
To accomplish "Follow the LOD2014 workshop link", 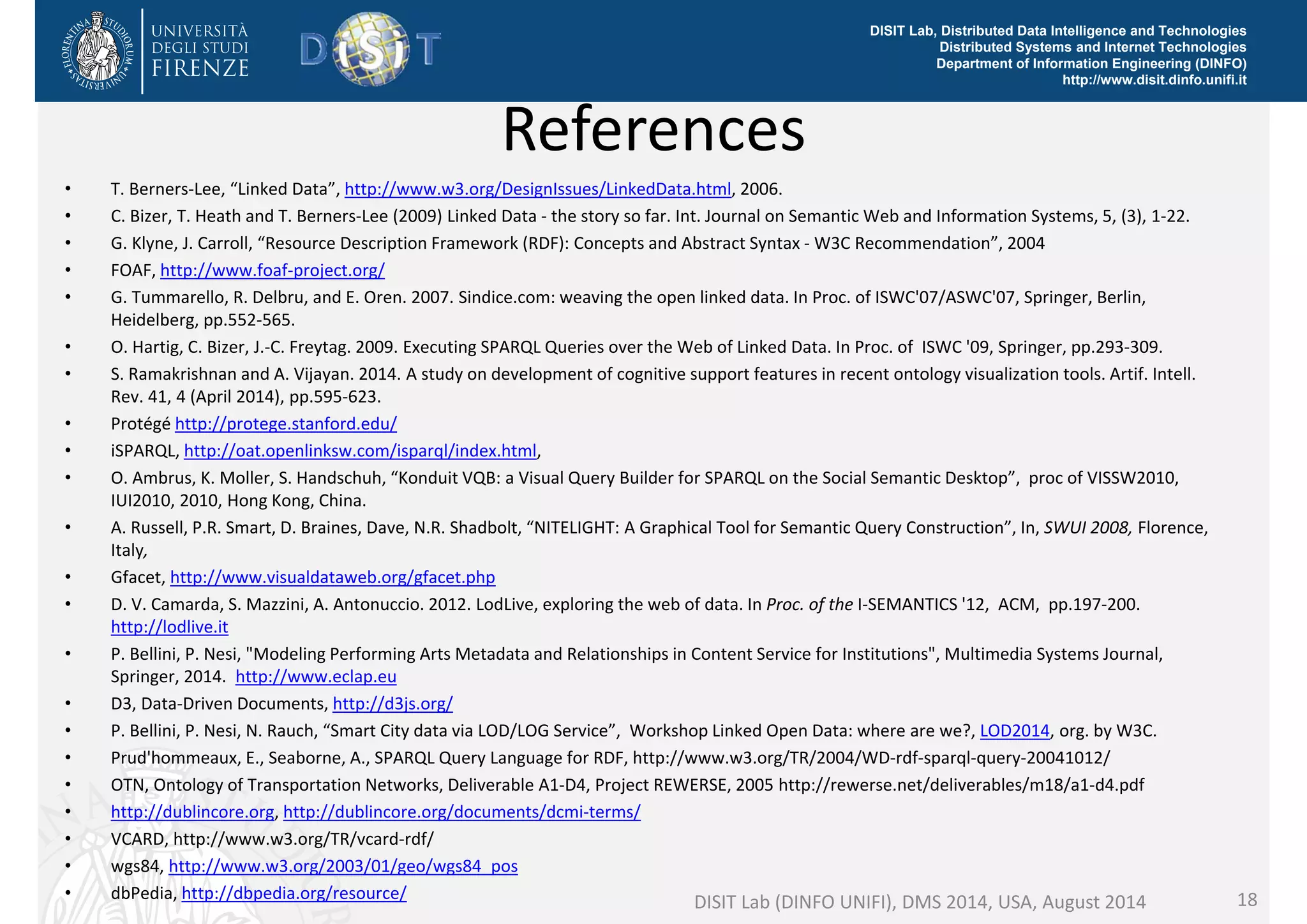I will [1015, 731].
